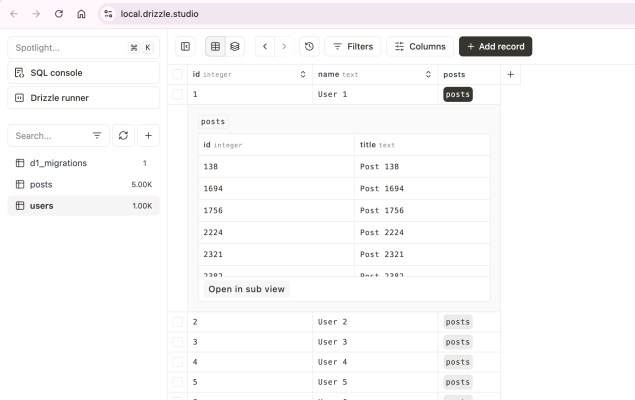Screen dimensions: 635x400
Task: Select the cell Post 2224
Action: tap(422, 232)
